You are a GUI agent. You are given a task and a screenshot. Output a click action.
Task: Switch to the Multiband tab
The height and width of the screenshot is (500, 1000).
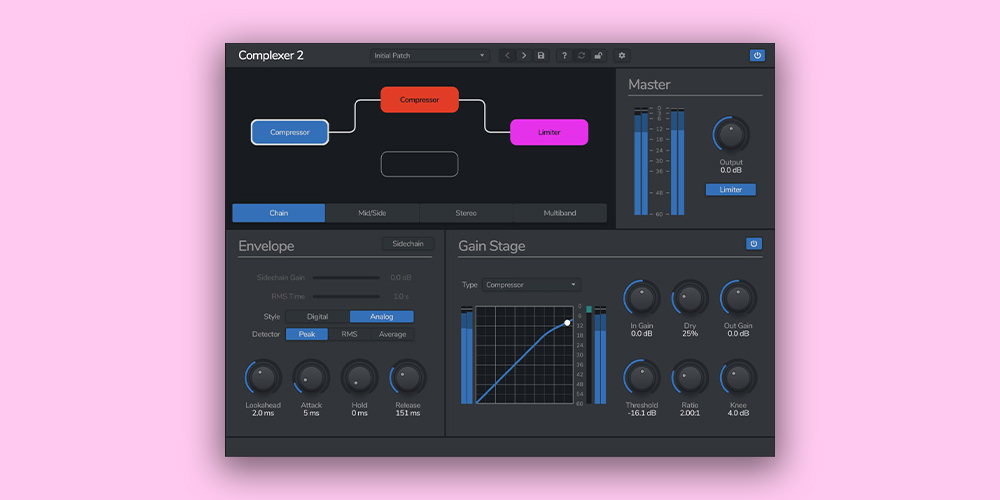pyautogui.click(x=559, y=213)
